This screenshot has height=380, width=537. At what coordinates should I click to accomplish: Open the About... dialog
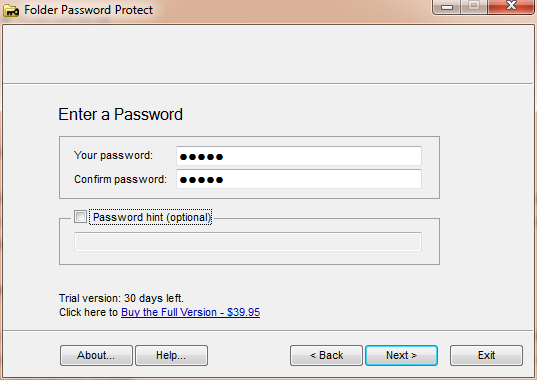(x=96, y=355)
